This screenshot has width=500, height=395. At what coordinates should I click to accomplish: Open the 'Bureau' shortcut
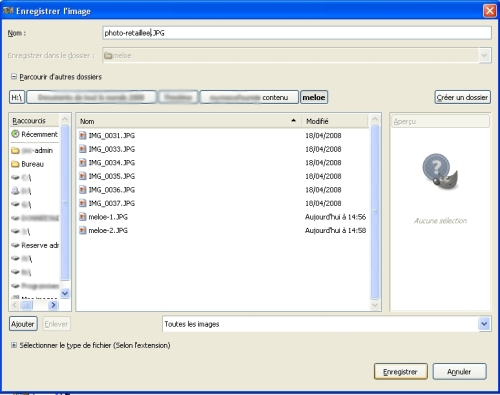(34, 164)
